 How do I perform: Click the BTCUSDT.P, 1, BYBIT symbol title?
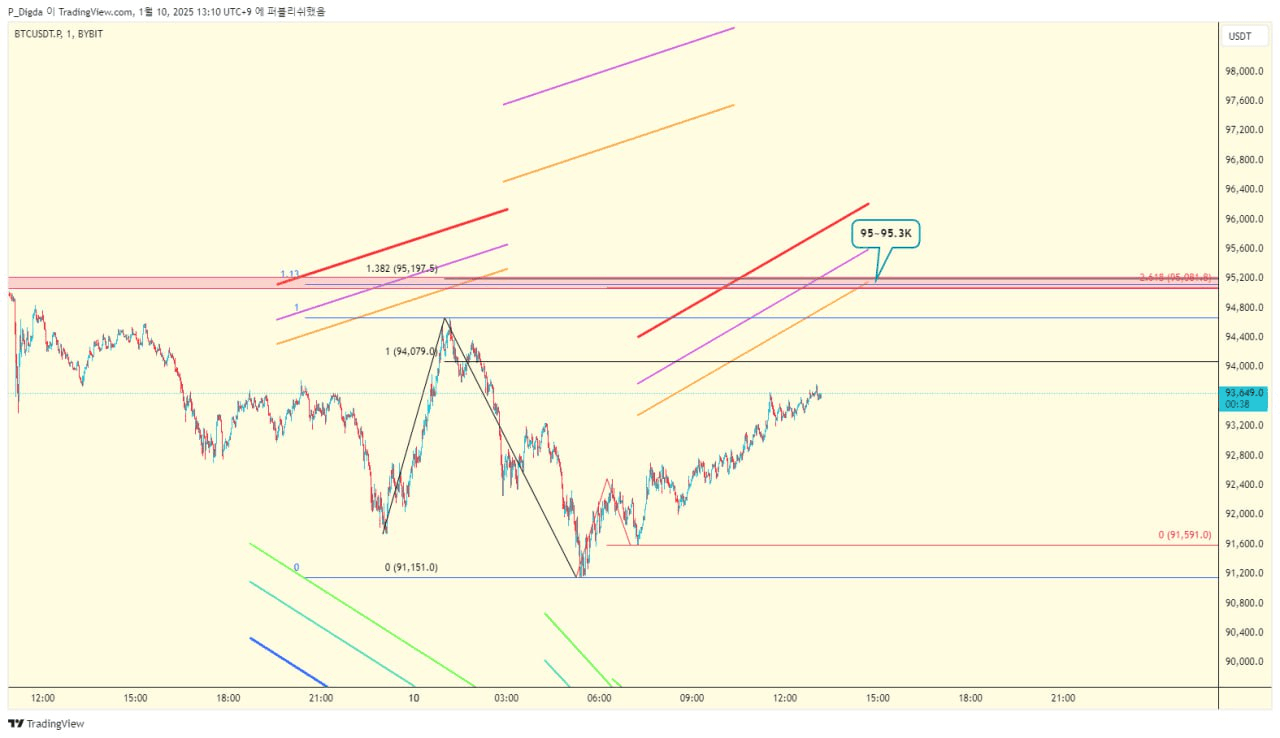[58, 34]
